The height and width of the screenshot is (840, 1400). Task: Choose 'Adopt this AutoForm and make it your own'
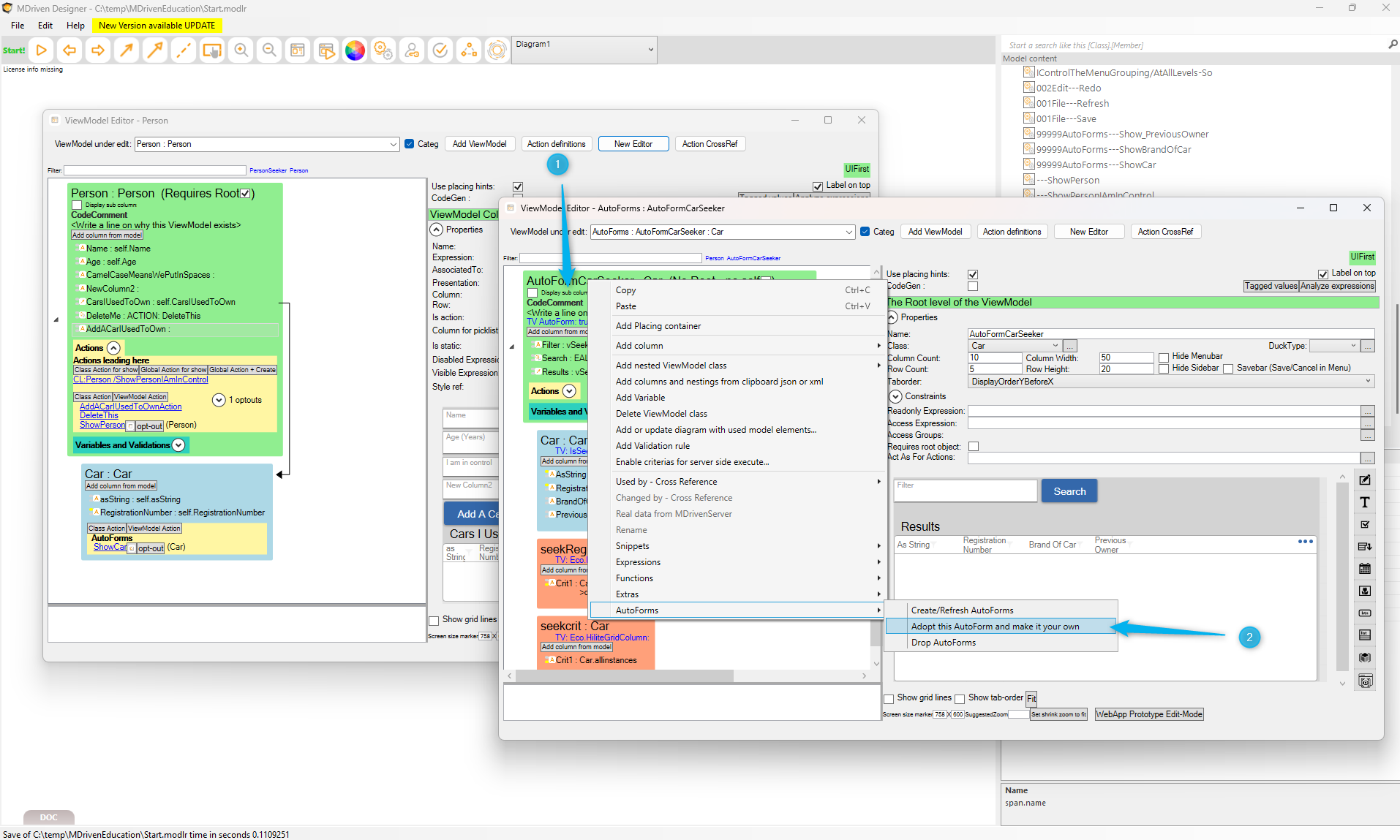click(x=995, y=627)
